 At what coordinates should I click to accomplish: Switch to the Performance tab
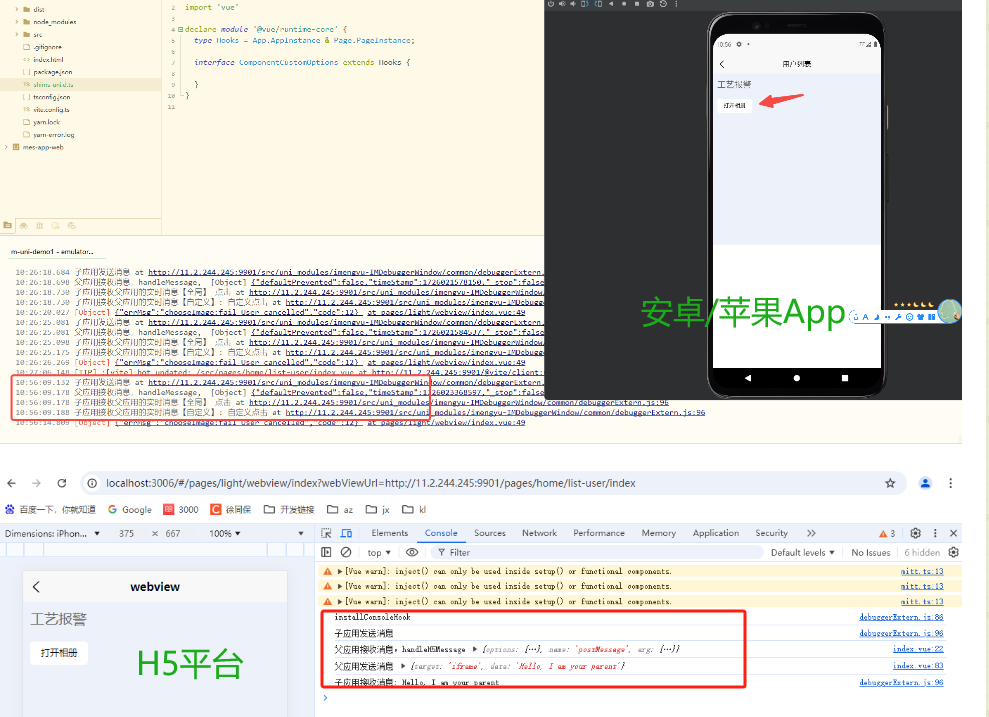click(599, 533)
